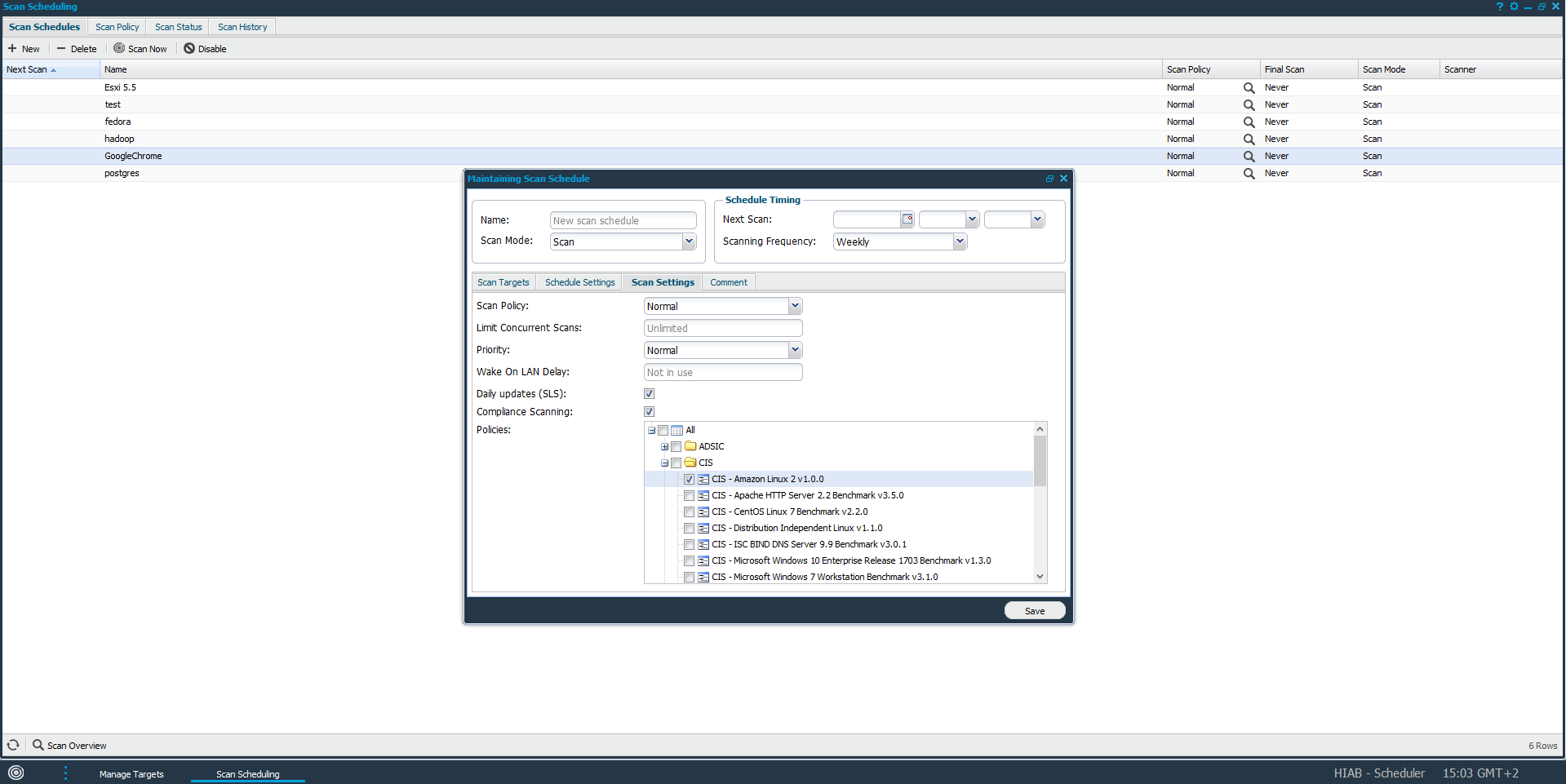The image size is (1566, 784).
Task: Click the Scan Overview magnifier icon
Action: (38, 745)
